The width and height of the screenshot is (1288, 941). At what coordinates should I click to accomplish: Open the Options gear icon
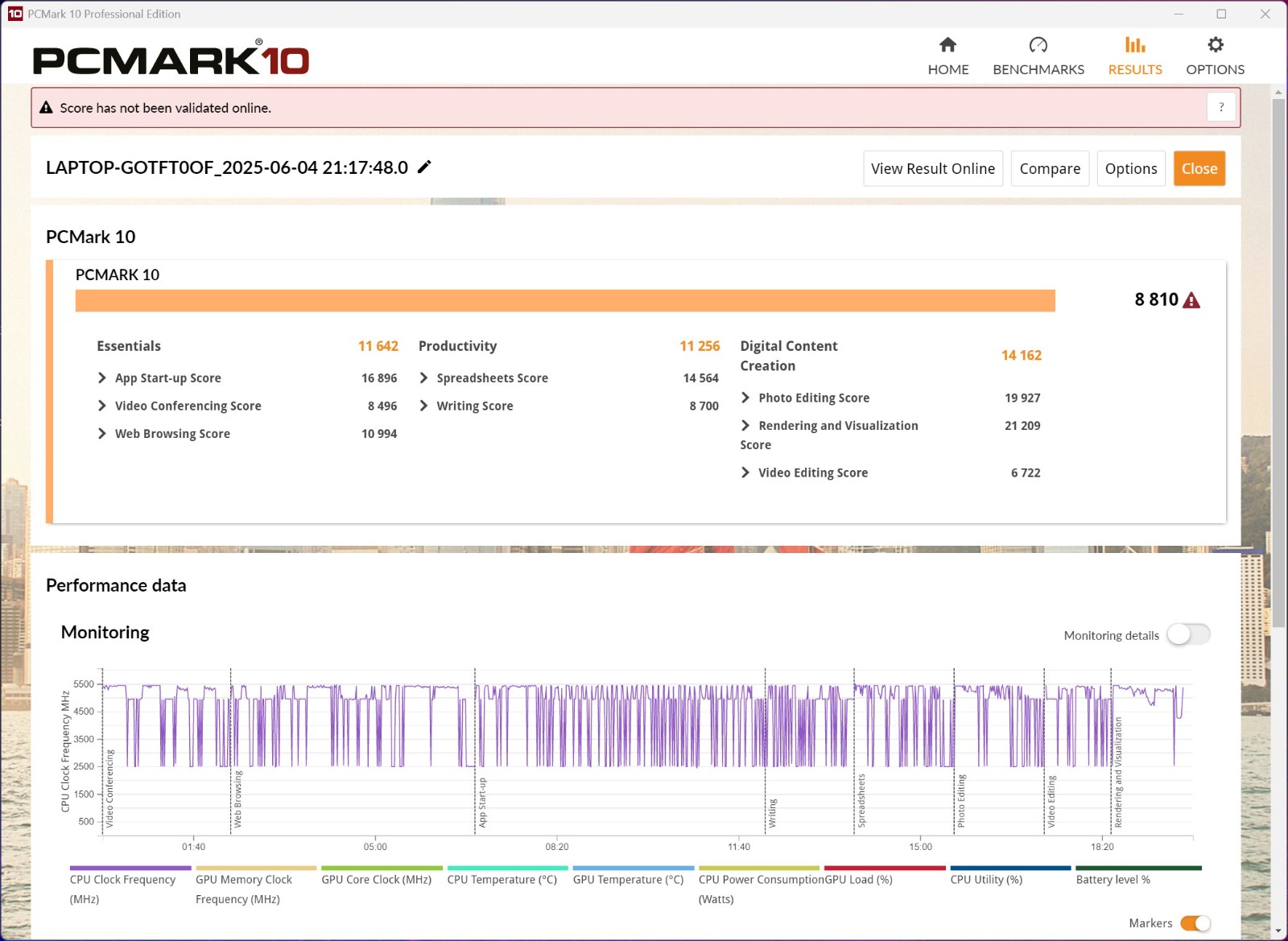pyautogui.click(x=1215, y=44)
